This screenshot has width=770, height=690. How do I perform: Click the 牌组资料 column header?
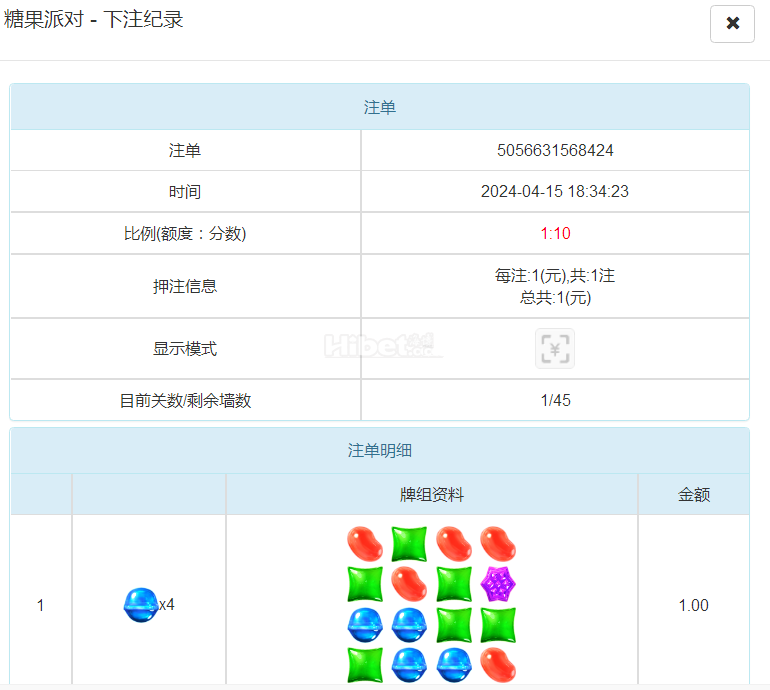coord(432,495)
